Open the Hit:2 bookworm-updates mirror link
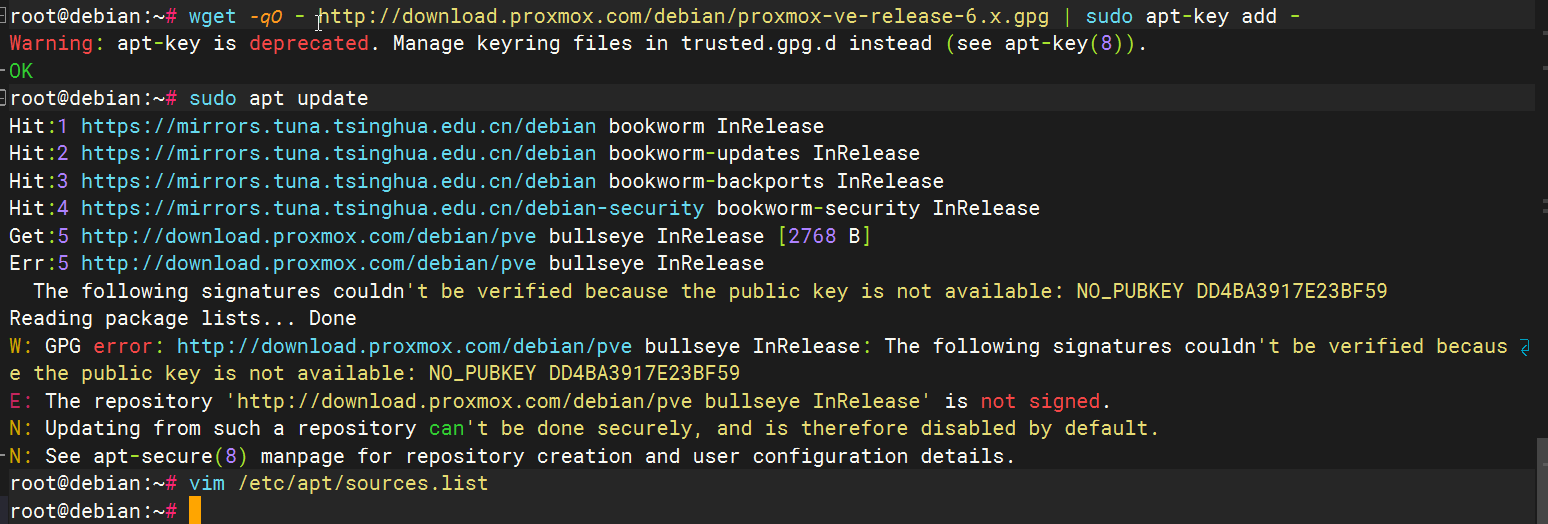The image size is (1548, 524). click(x=338, y=154)
